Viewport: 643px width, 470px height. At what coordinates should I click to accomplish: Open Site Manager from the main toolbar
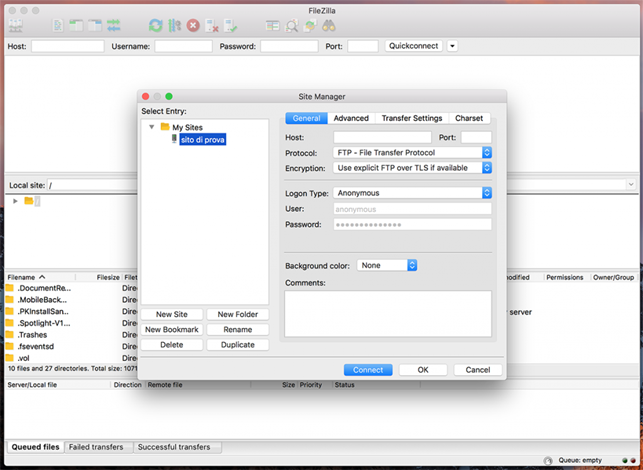(x=16, y=26)
